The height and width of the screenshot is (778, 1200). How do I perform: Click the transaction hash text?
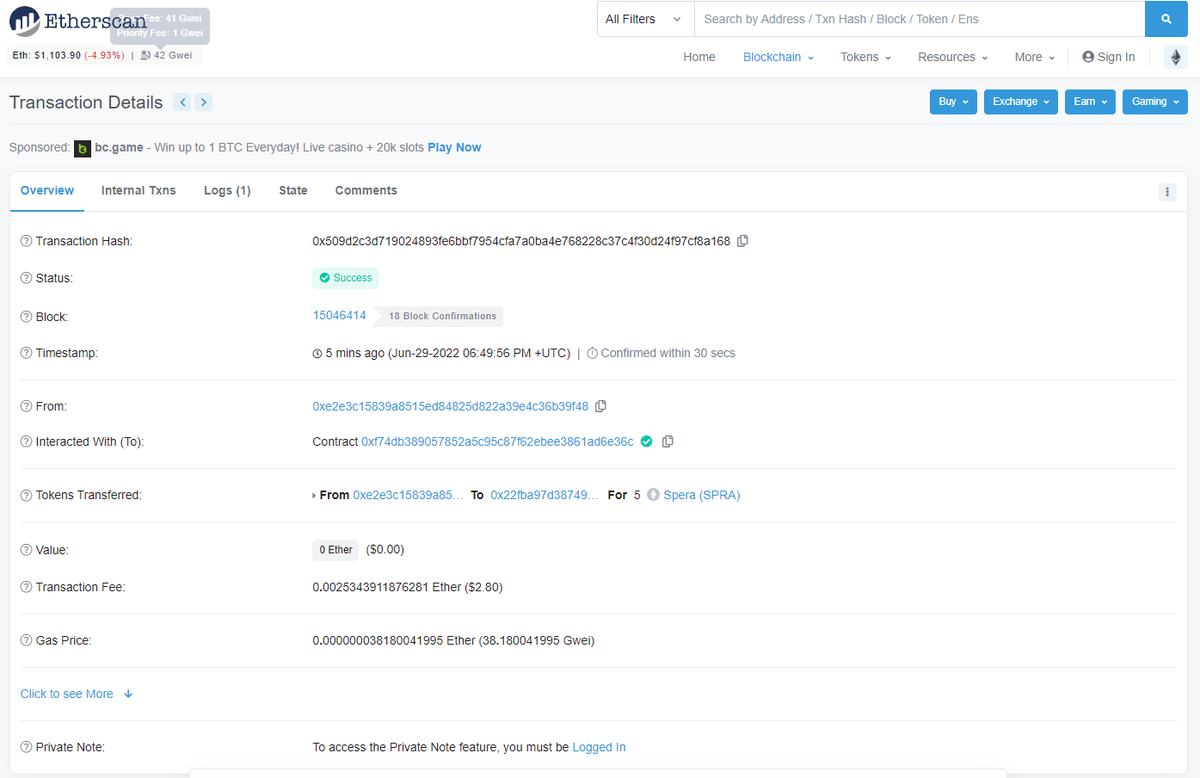pos(521,241)
